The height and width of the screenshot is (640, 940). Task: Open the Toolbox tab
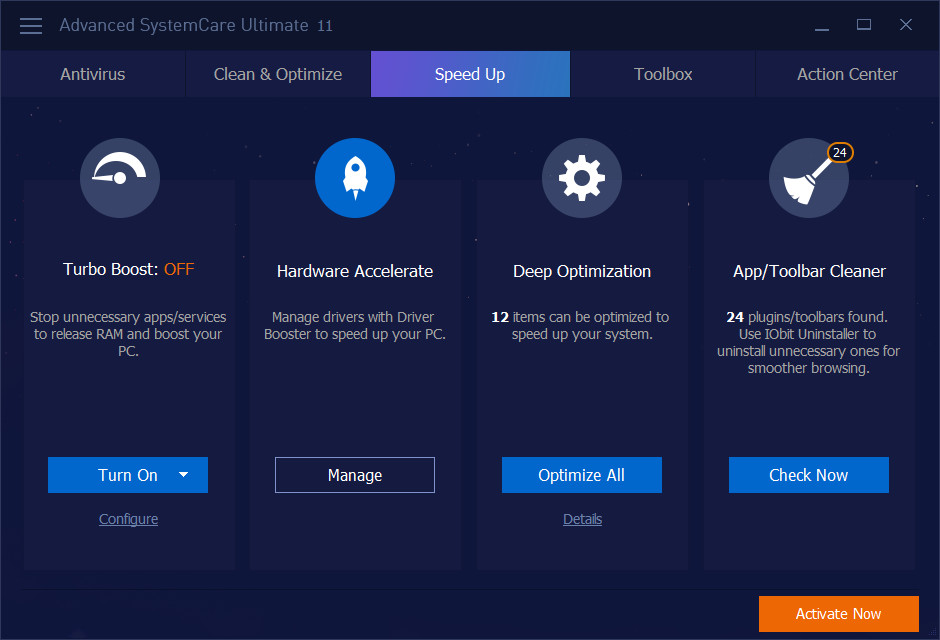pyautogui.click(x=663, y=74)
